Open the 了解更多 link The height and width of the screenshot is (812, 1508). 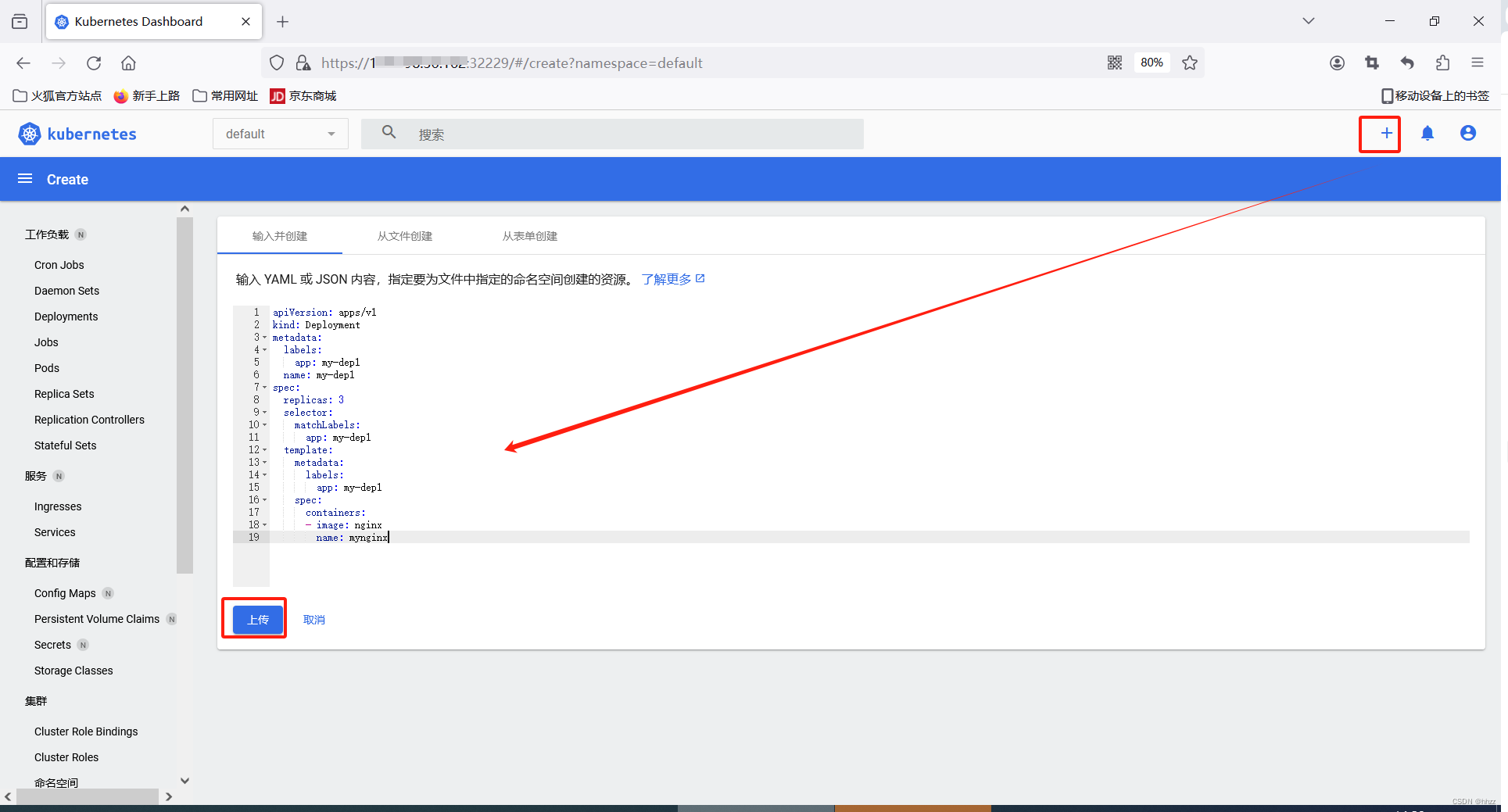673,279
